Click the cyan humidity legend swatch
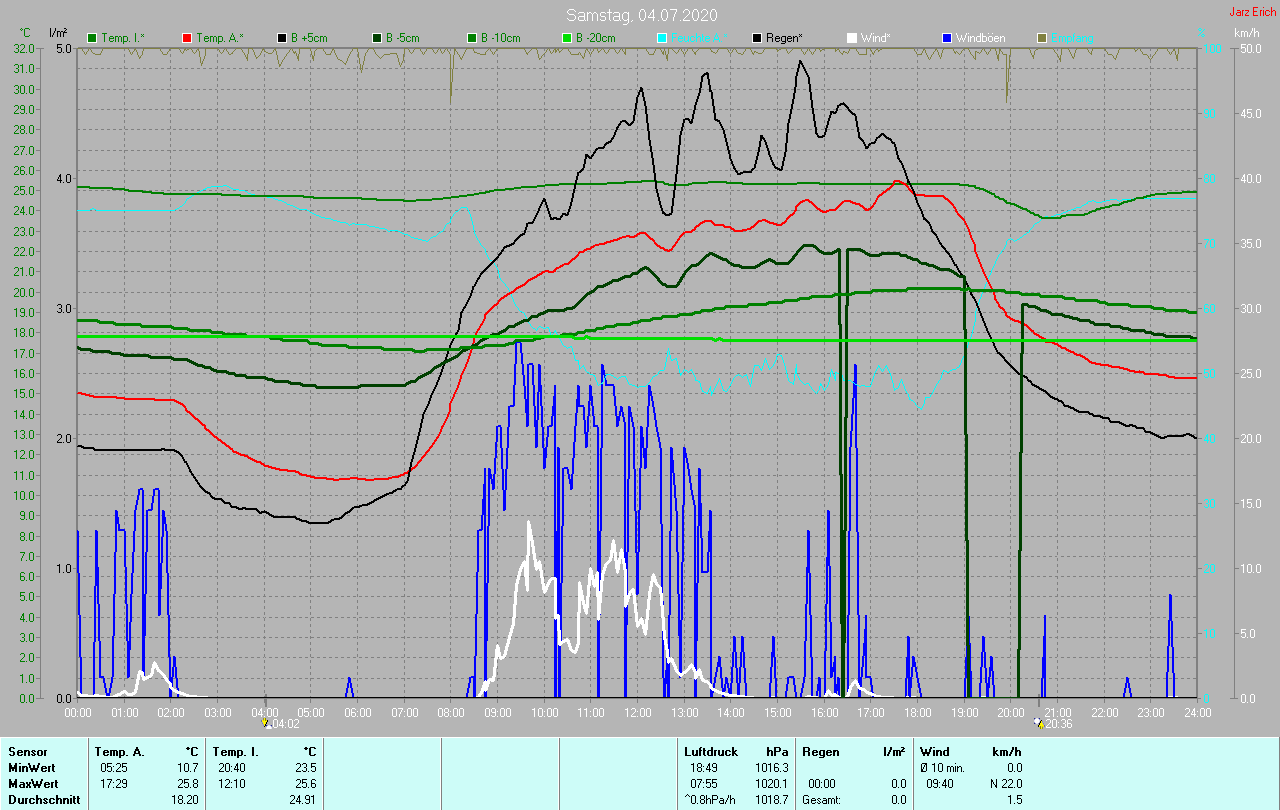The image size is (1280, 810). pos(661,38)
